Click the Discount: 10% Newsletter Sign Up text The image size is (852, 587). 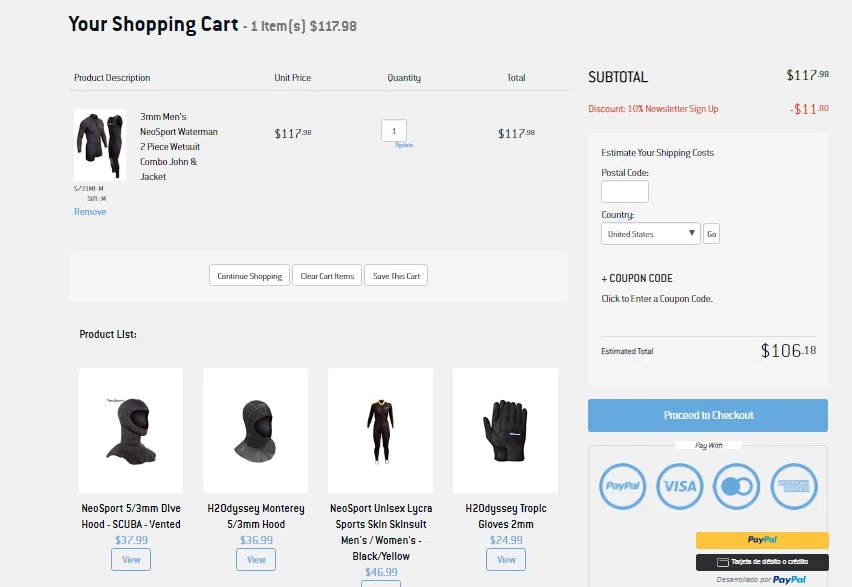[x=653, y=109]
